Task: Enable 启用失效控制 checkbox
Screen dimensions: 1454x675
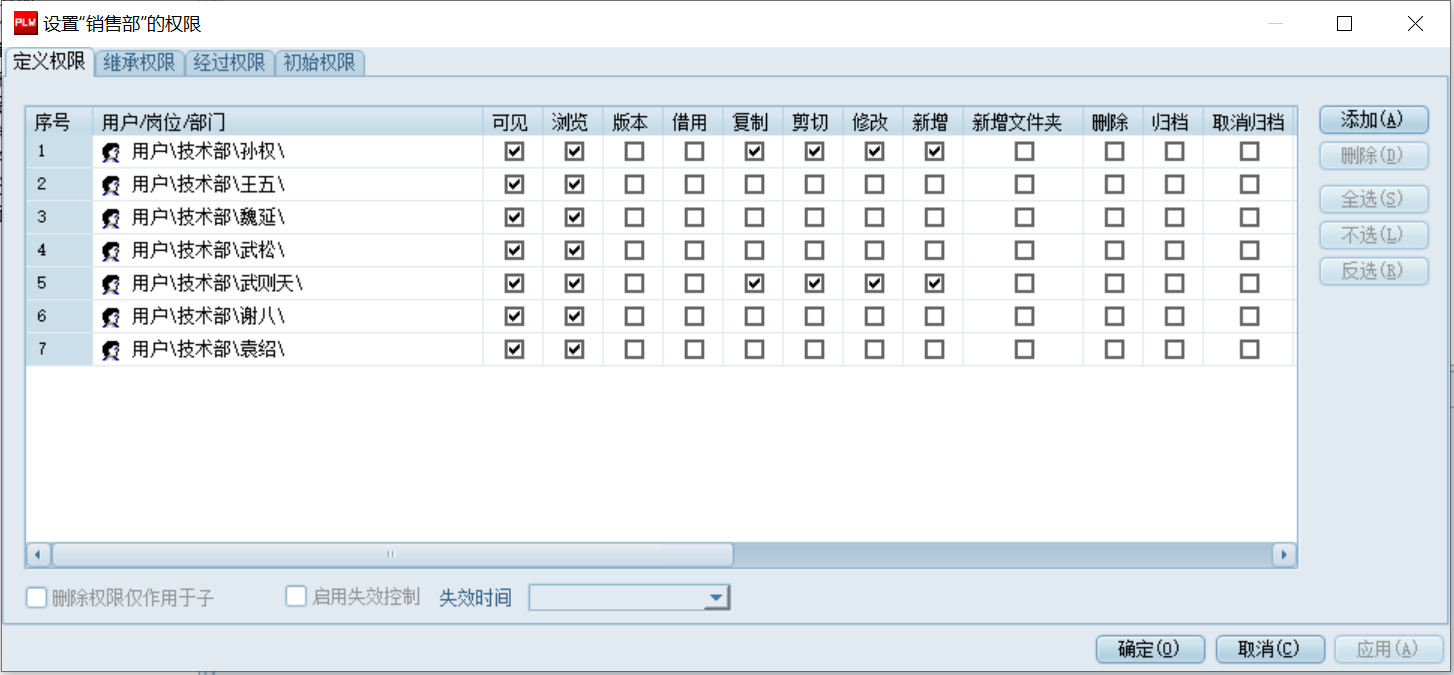Action: click(296, 597)
